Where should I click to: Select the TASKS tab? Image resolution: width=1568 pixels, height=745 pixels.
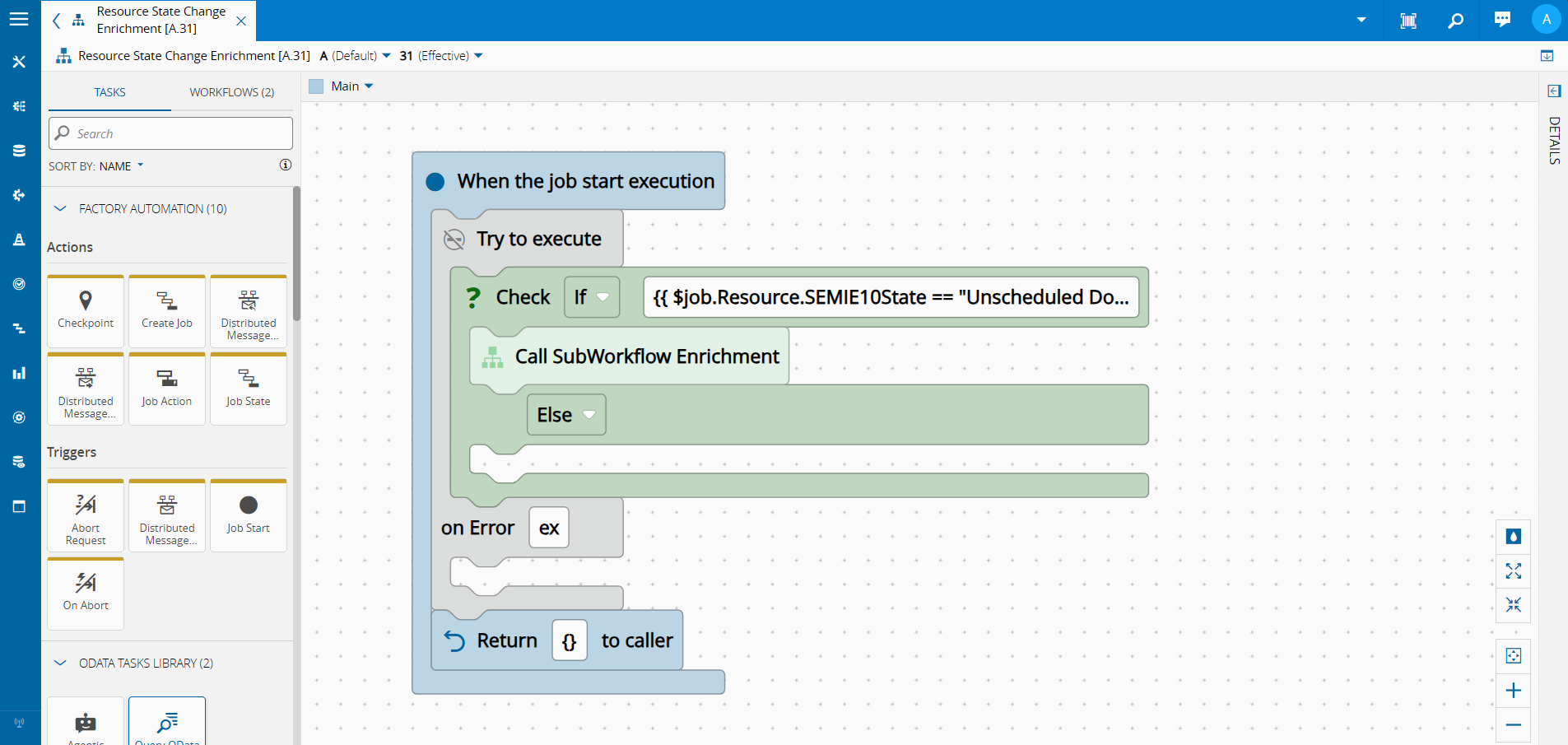tap(109, 92)
